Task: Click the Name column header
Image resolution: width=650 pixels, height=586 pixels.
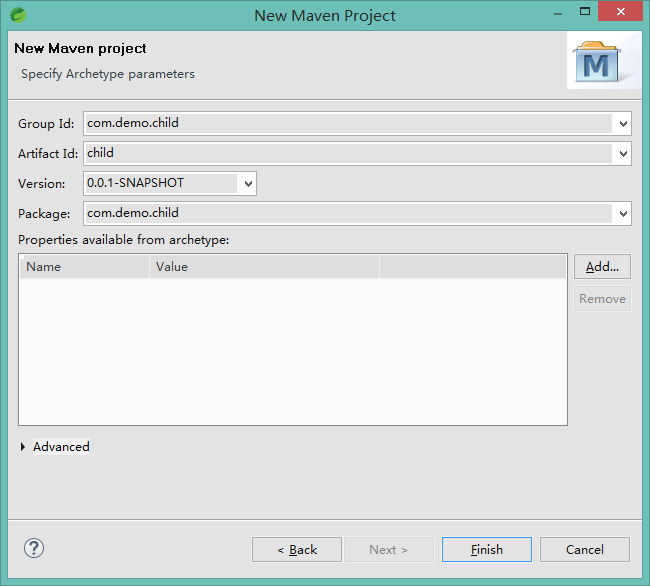Action: click(85, 266)
